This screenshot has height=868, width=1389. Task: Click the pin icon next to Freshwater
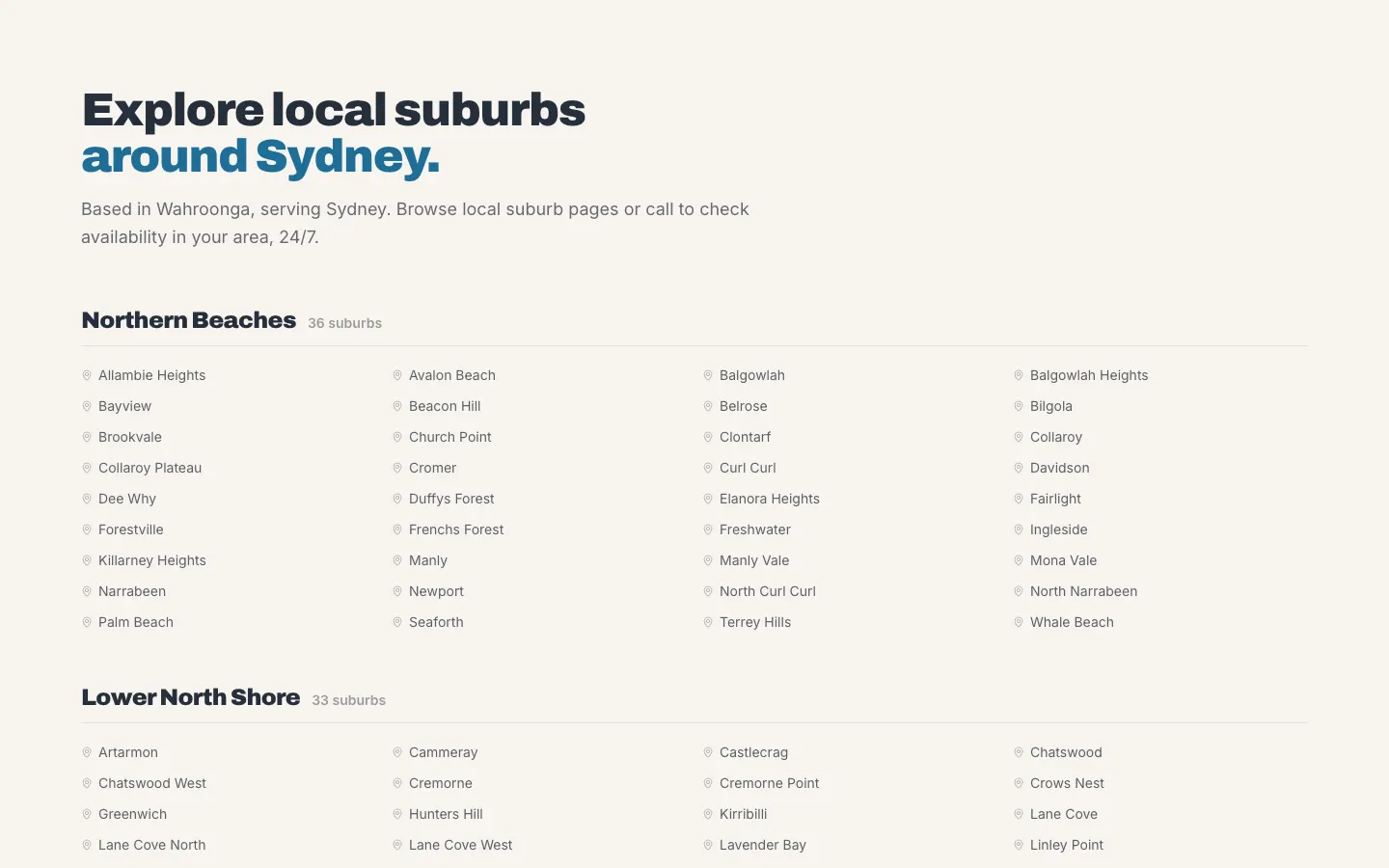[708, 529]
